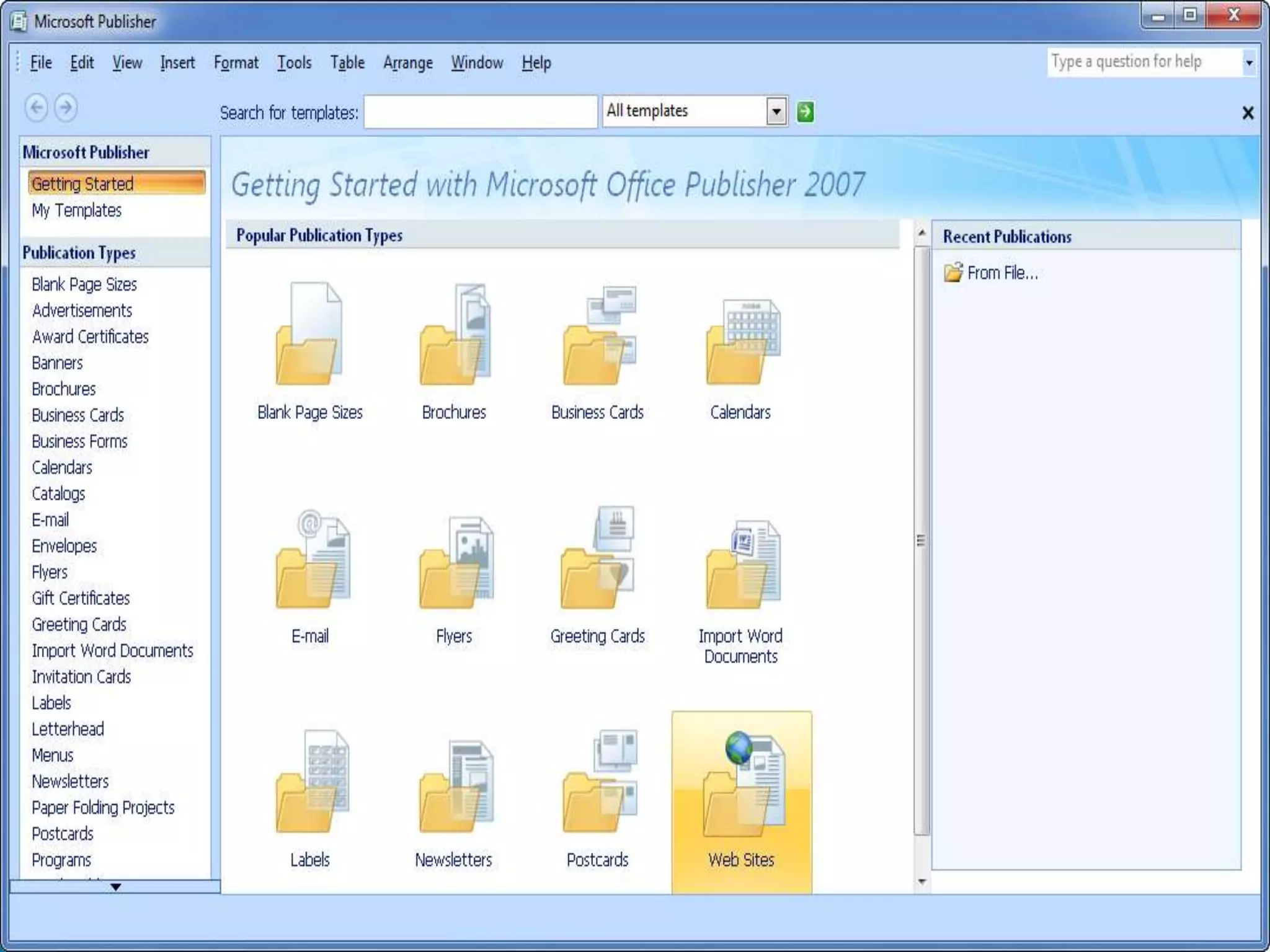The height and width of the screenshot is (952, 1270).
Task: Open the From File folder icon
Action: point(952,273)
